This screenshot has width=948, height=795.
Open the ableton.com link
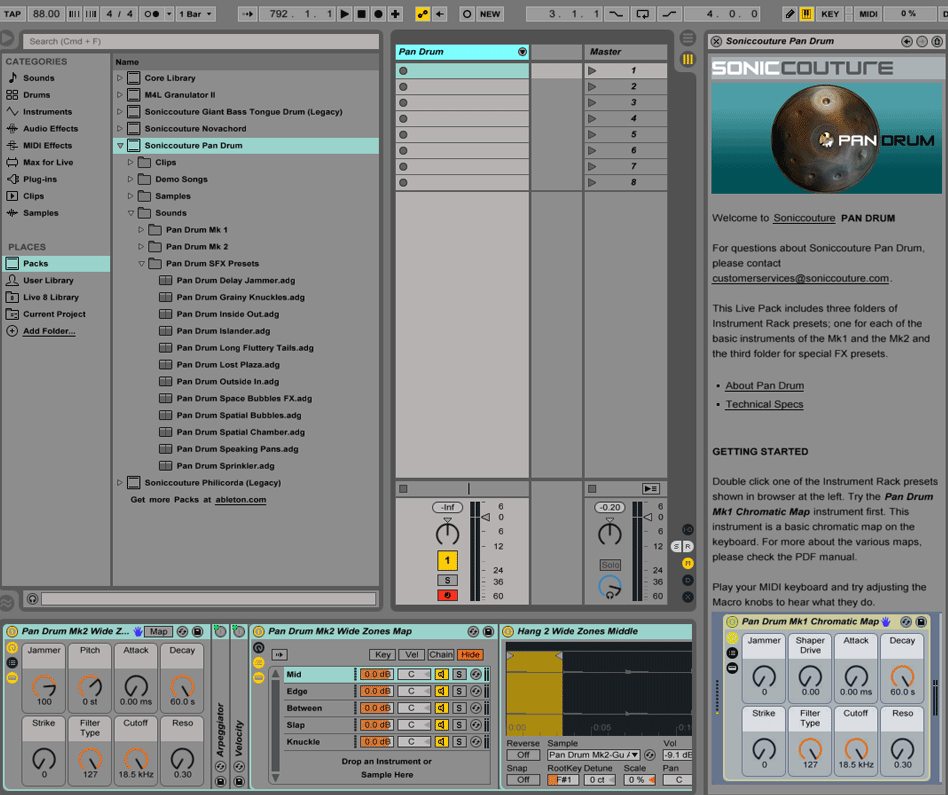(x=241, y=500)
